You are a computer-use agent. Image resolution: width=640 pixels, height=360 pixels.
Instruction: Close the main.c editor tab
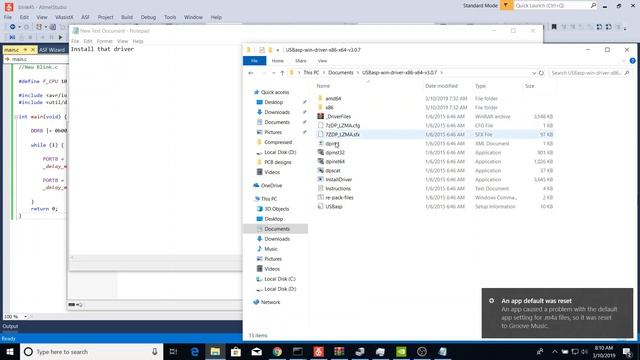tap(33, 50)
